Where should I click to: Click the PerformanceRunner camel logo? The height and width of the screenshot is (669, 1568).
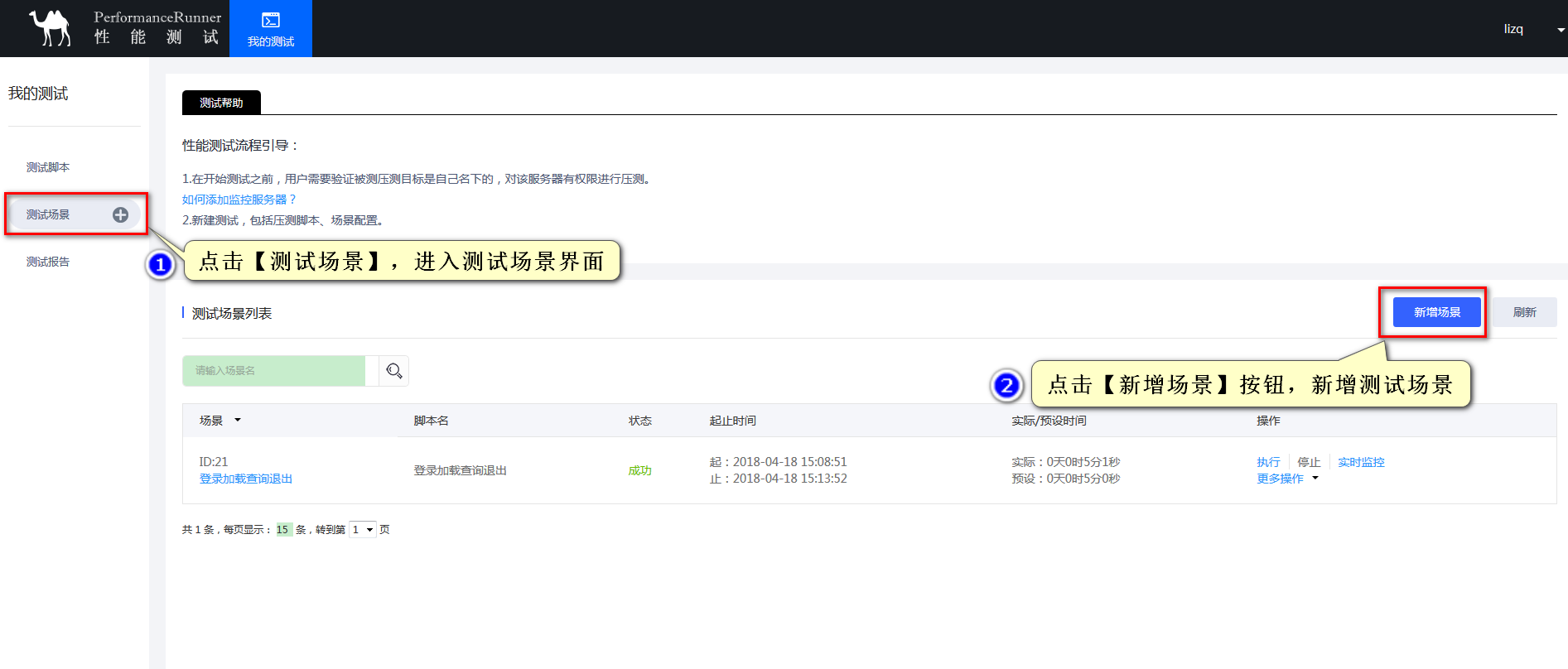click(51, 28)
